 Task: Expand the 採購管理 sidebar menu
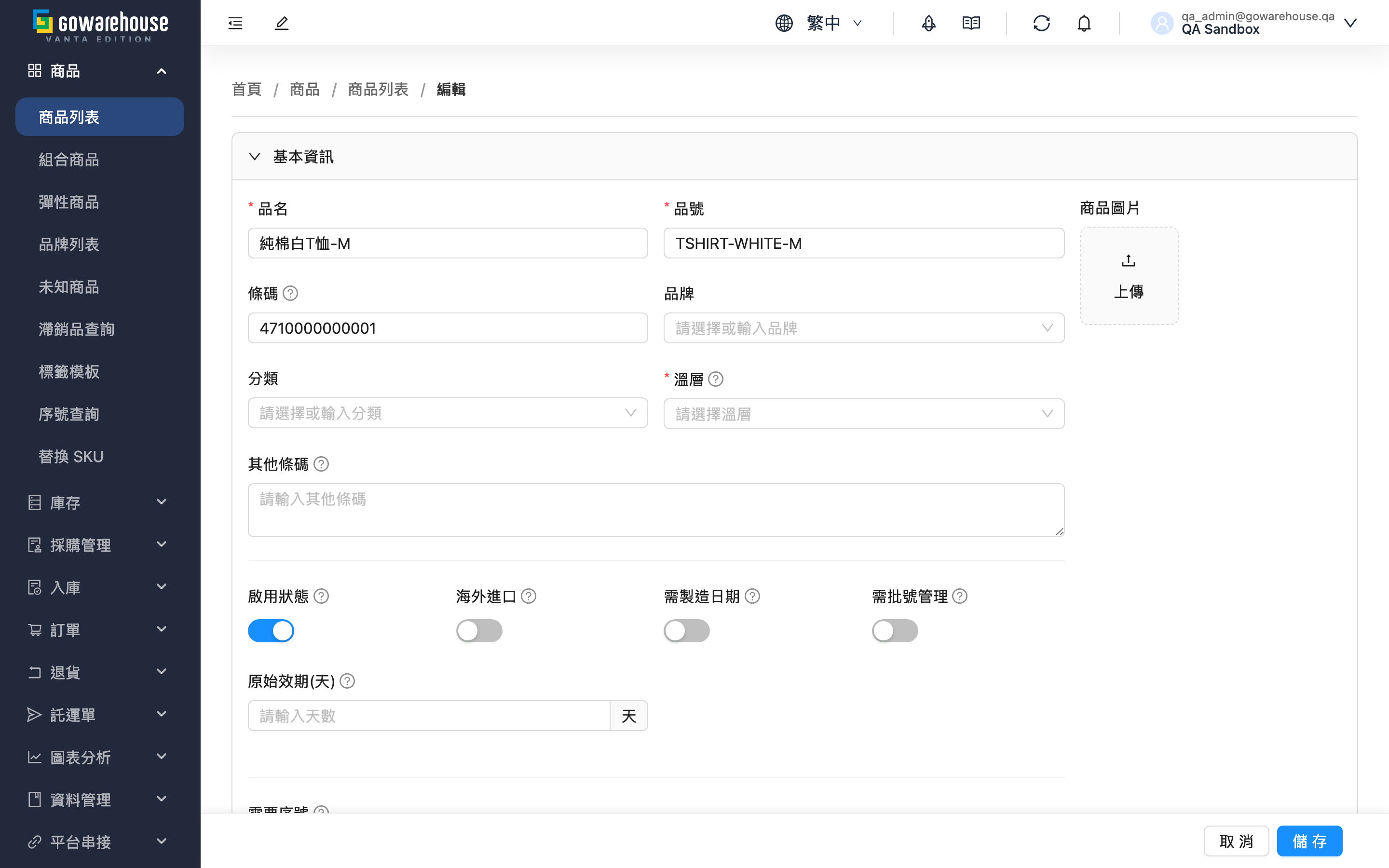tap(100, 545)
